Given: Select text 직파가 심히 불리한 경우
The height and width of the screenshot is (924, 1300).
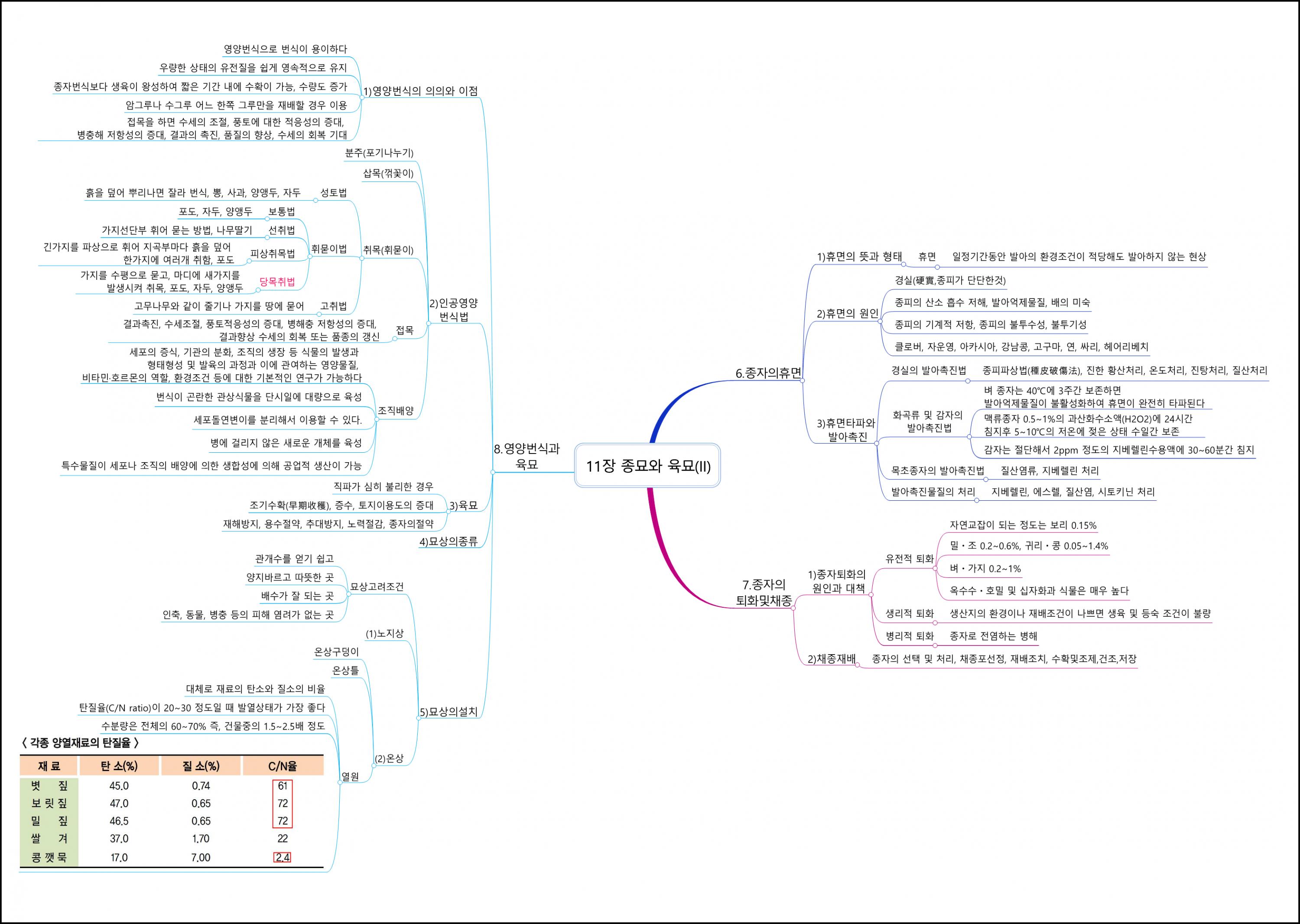Looking at the screenshot, I should click(x=383, y=486).
